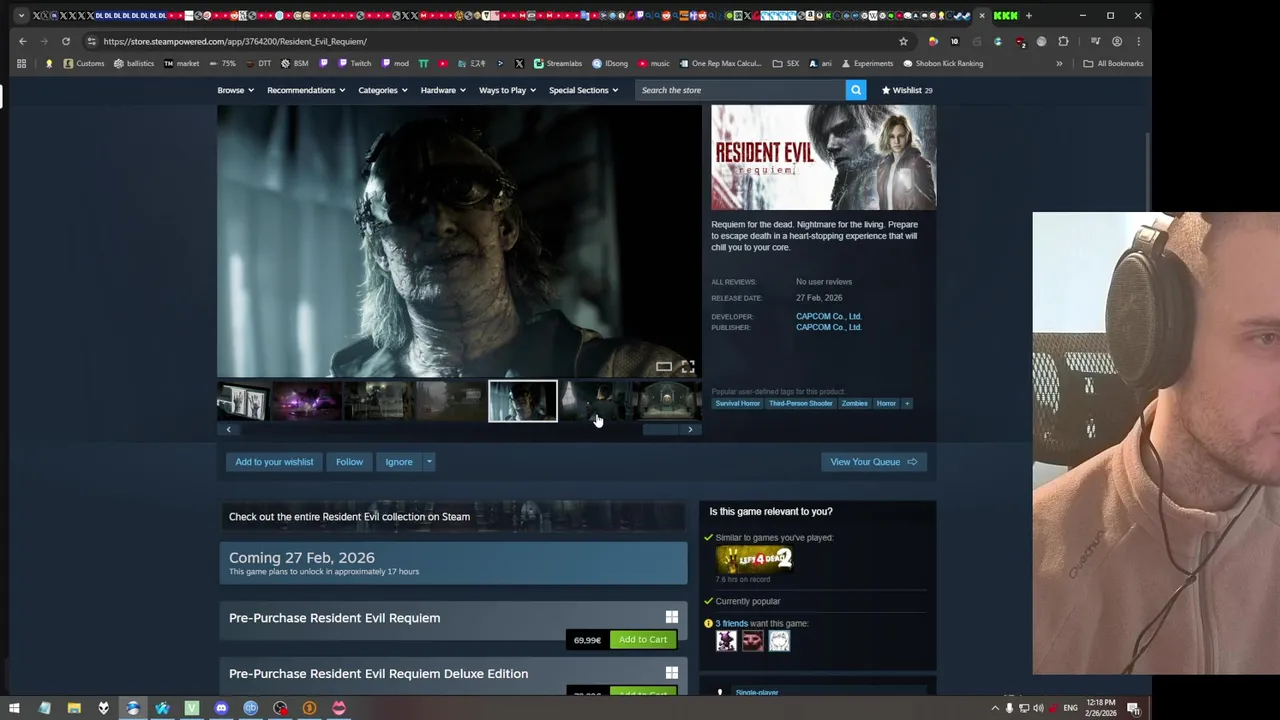Click the plus button to add a tag
The width and height of the screenshot is (1280, 720).
point(907,403)
